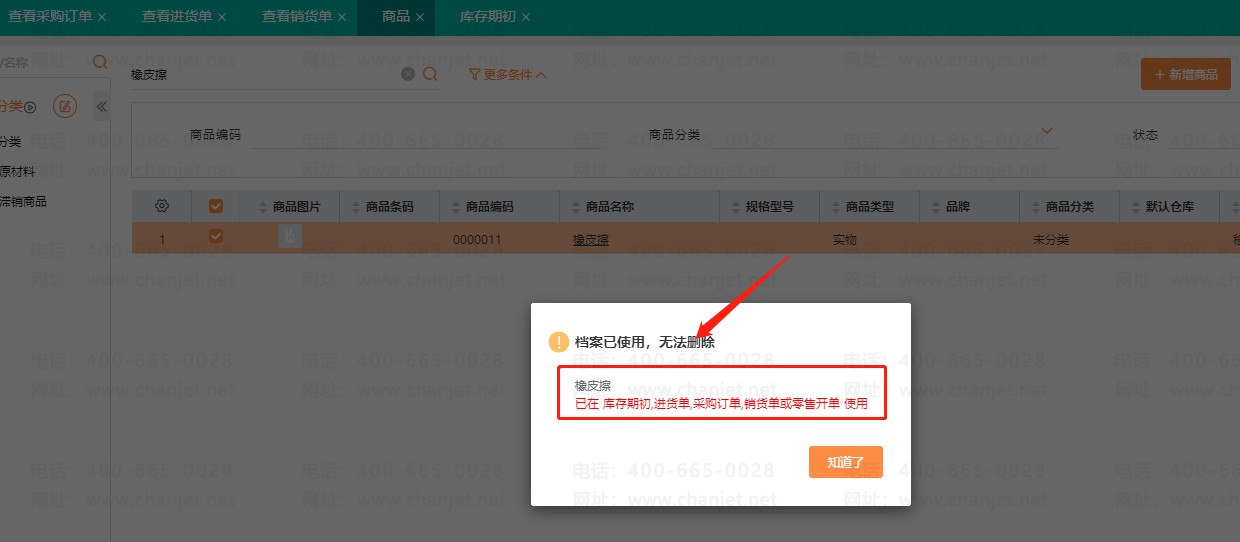This screenshot has width=1240, height=542.
Task: Click the 实物 product type cell
Action: point(845,240)
